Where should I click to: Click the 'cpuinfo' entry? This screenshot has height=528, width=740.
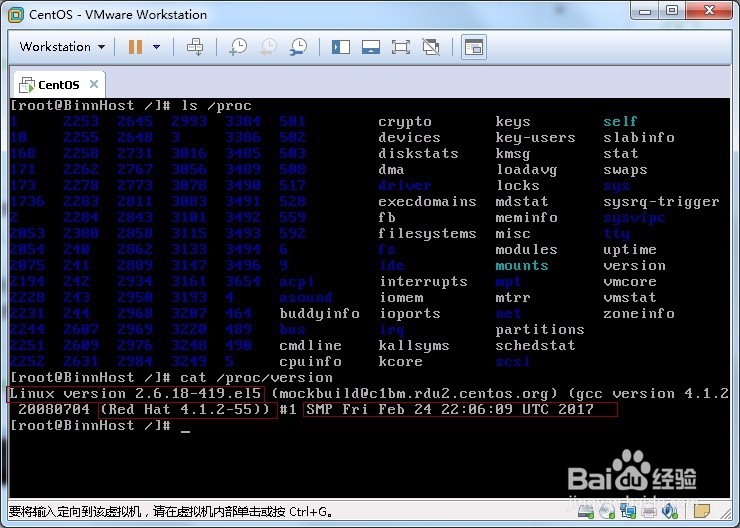(x=310, y=362)
